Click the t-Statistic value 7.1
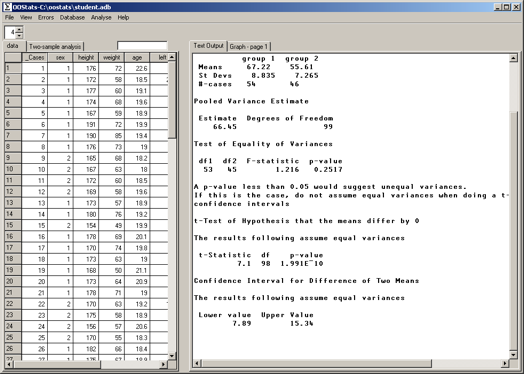 tap(244, 264)
